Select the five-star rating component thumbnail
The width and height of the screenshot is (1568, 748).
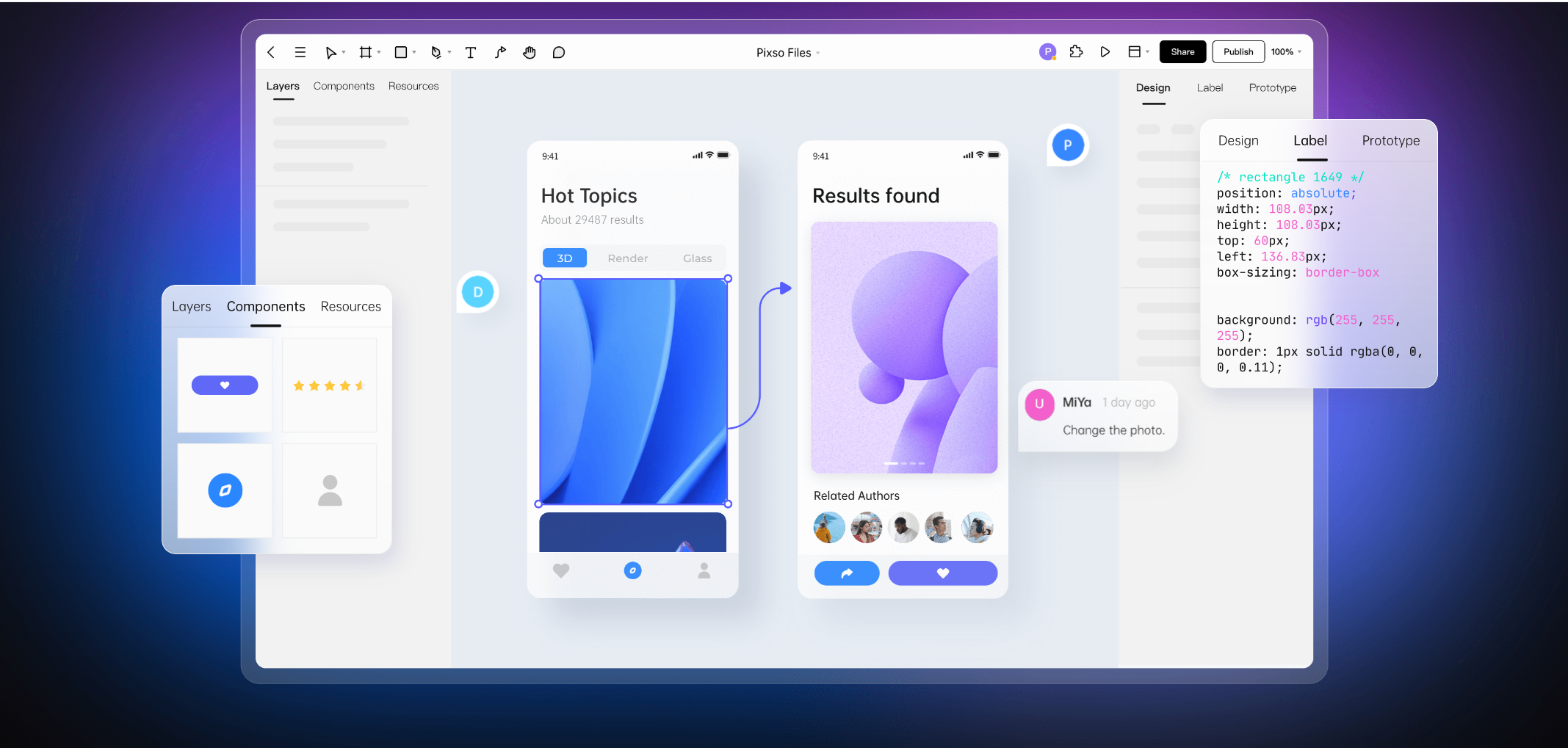point(329,385)
